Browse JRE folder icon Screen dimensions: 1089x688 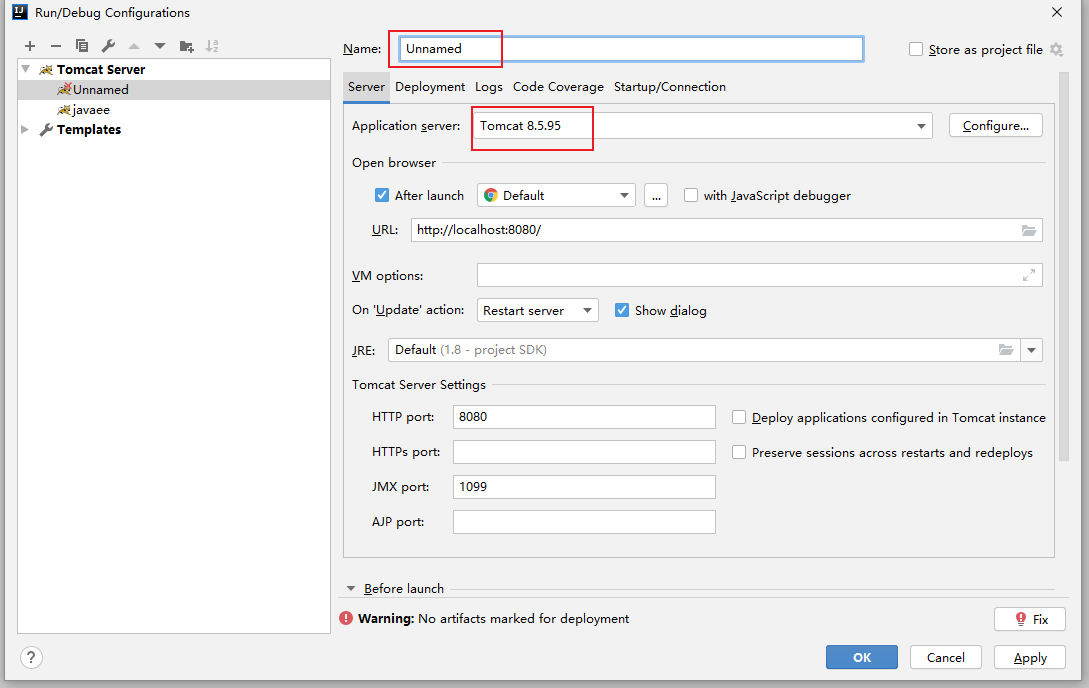(x=1006, y=350)
